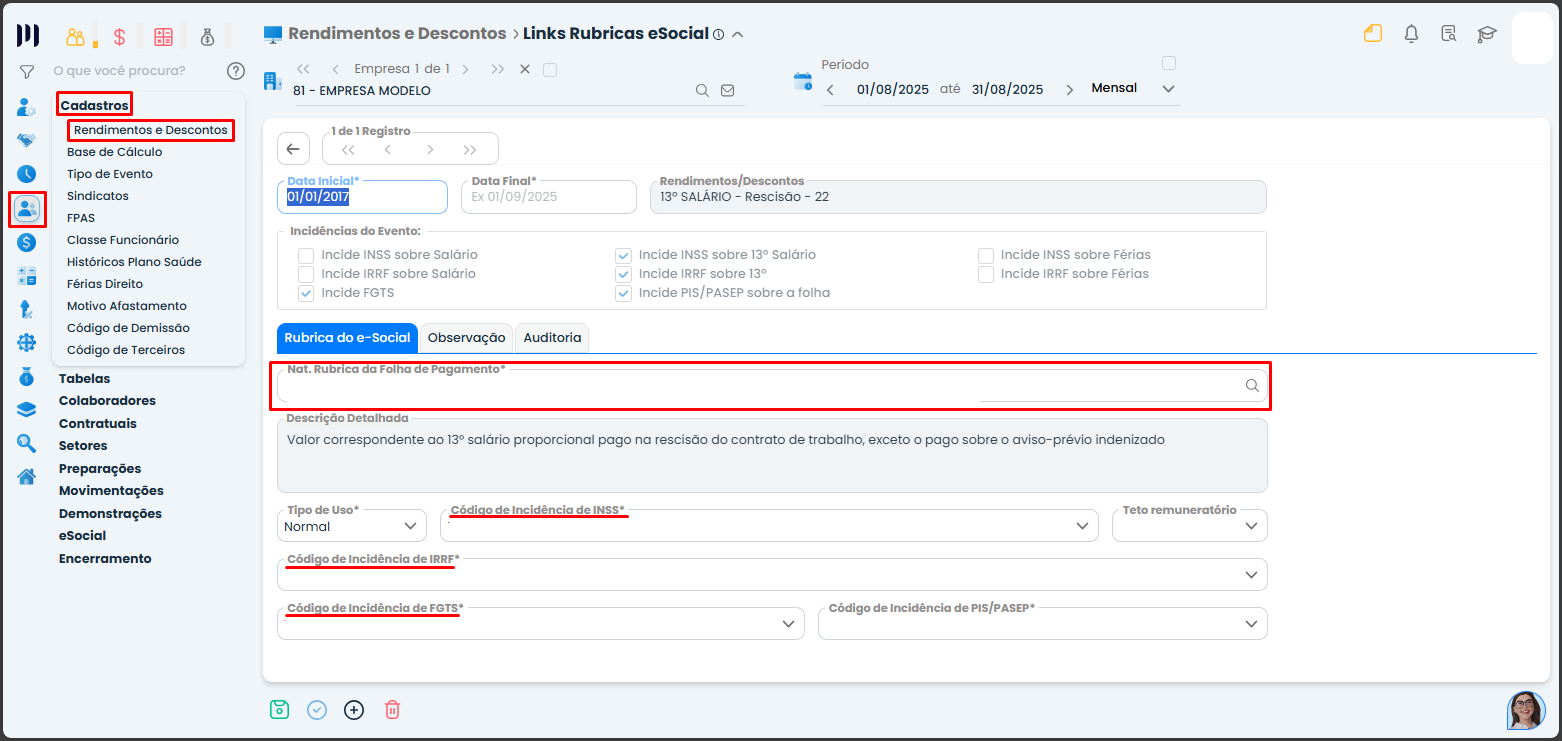This screenshot has width=1562, height=741.
Task: Advance to next period with right chevron
Action: coord(1070,90)
